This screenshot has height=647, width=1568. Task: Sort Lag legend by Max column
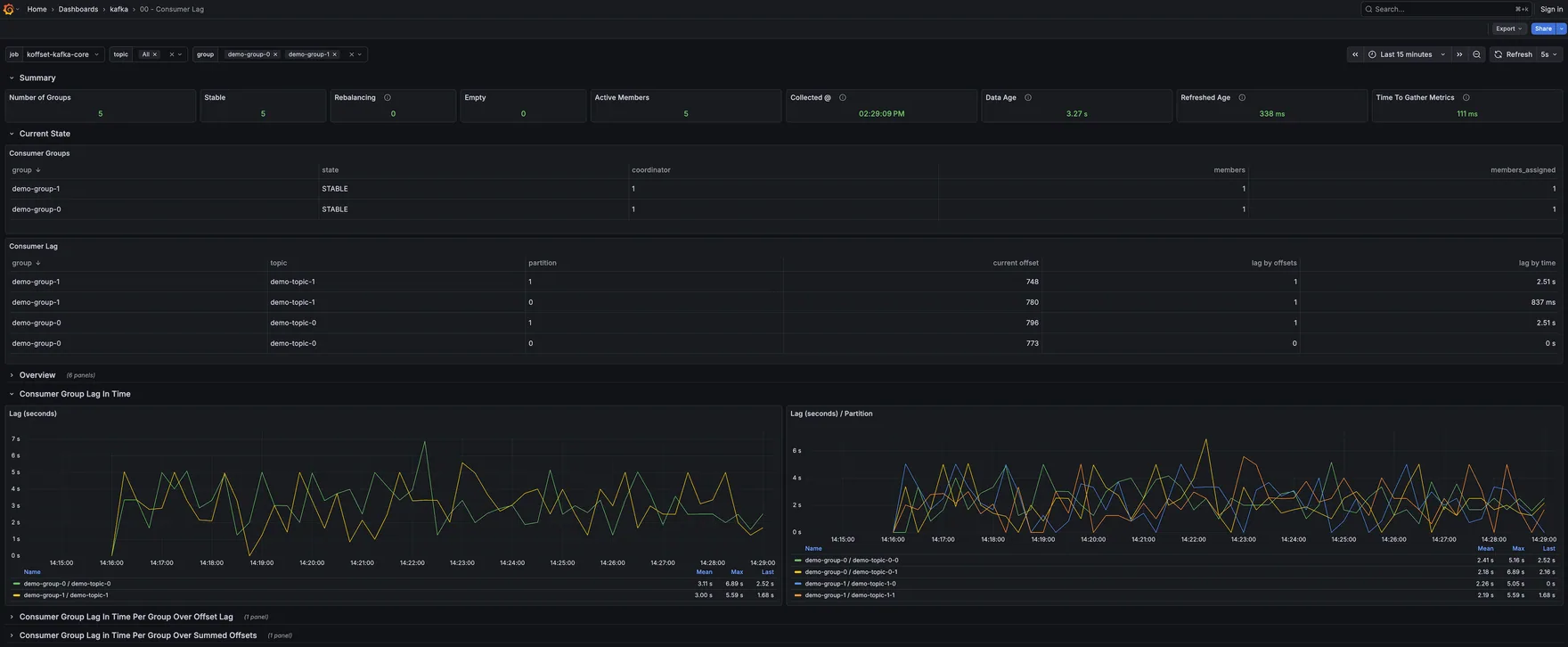(737, 572)
